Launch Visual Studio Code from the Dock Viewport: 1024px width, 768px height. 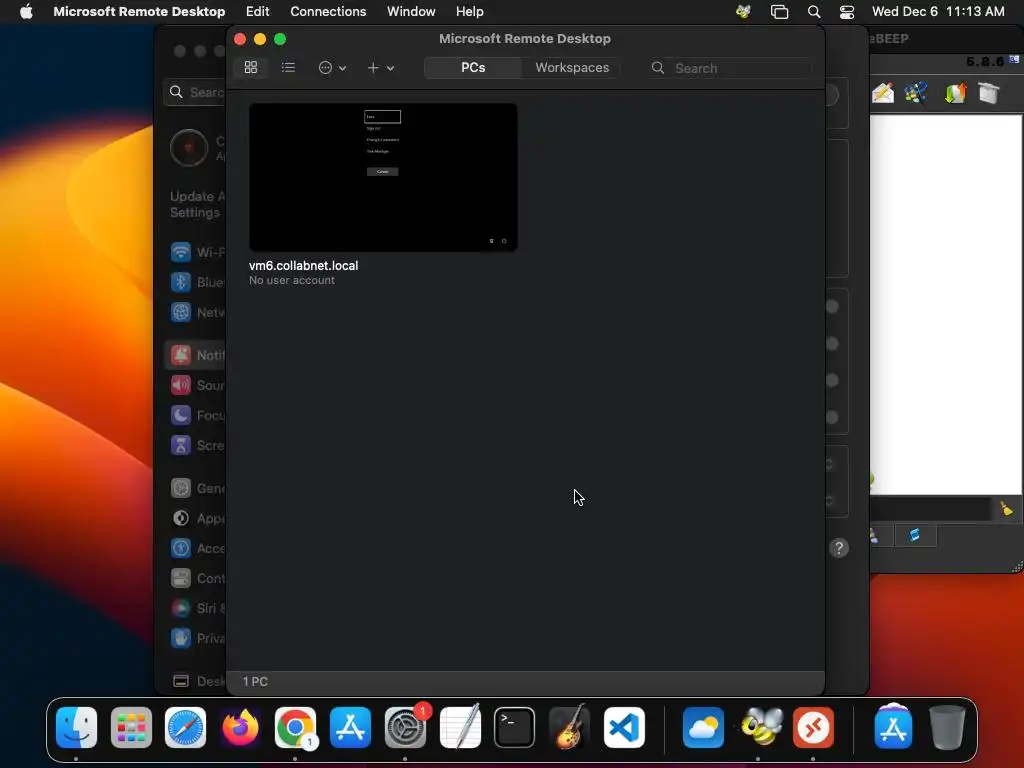624,728
